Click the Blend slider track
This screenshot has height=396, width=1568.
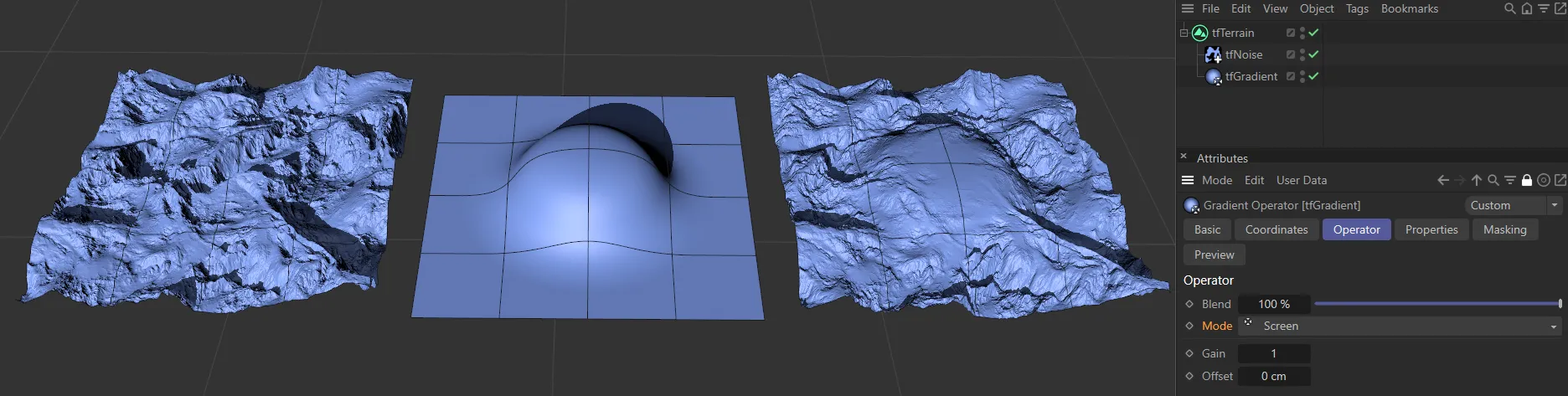pos(1436,304)
